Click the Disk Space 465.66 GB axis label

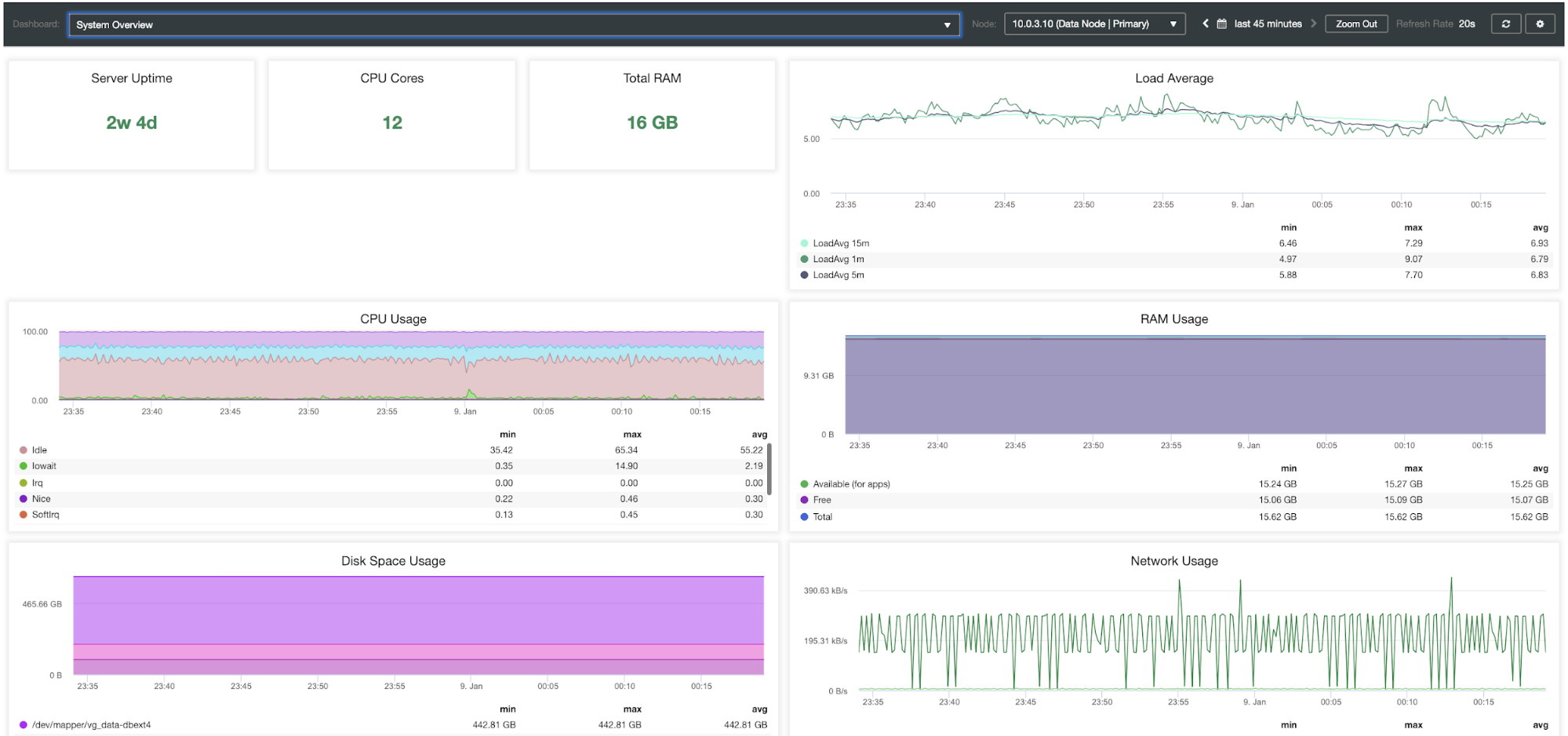coord(42,604)
